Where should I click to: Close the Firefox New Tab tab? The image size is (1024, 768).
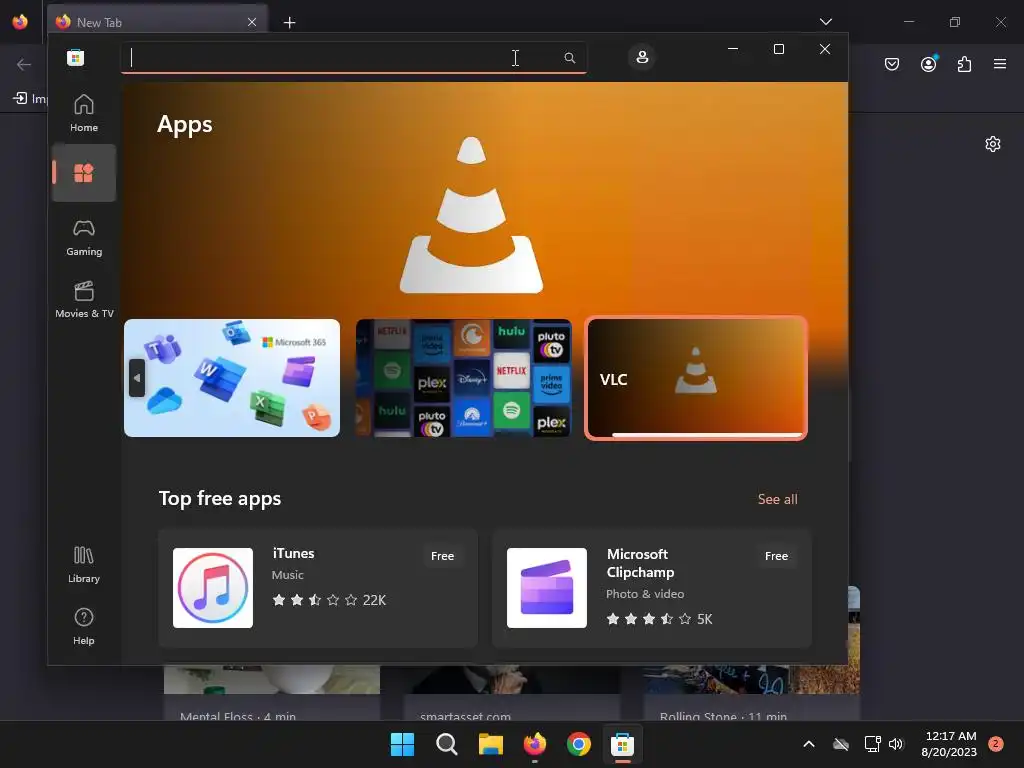pos(252,22)
